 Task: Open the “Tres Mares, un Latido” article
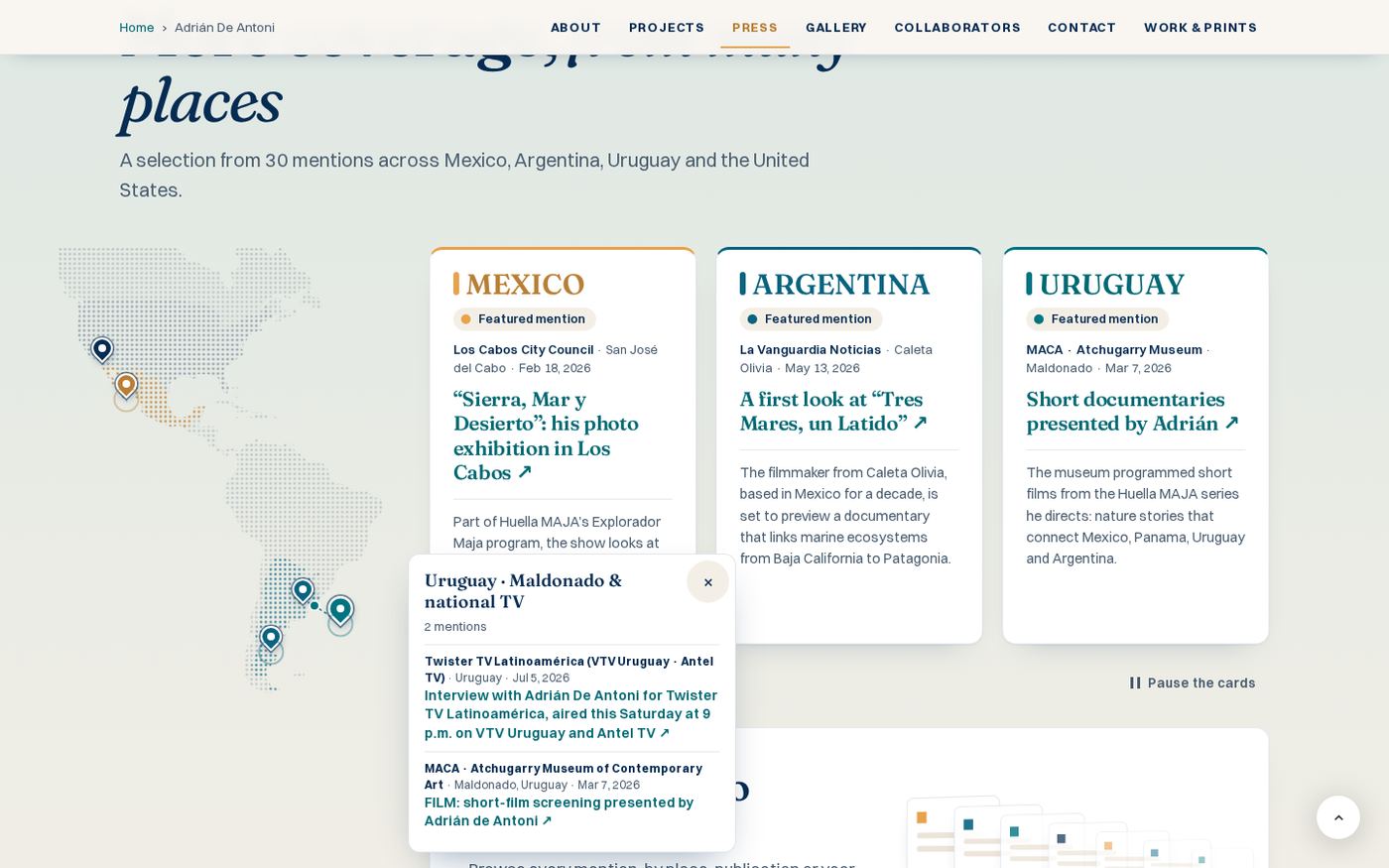tap(833, 412)
